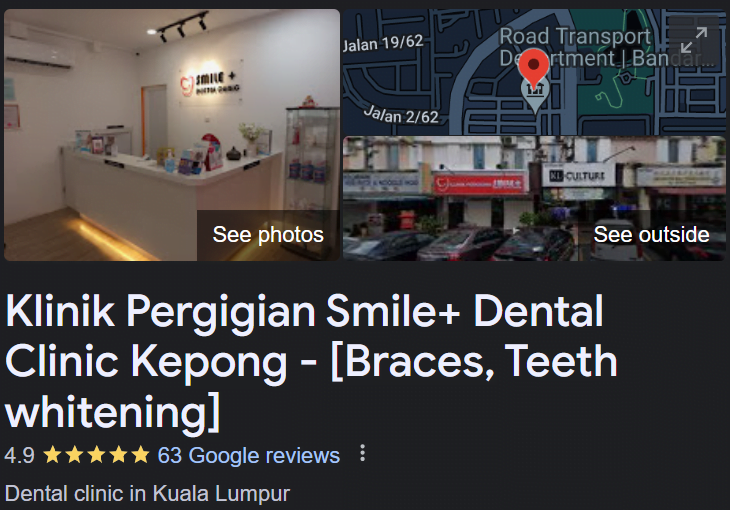
Task: Click the clinic reception interior photo
Action: (172, 135)
